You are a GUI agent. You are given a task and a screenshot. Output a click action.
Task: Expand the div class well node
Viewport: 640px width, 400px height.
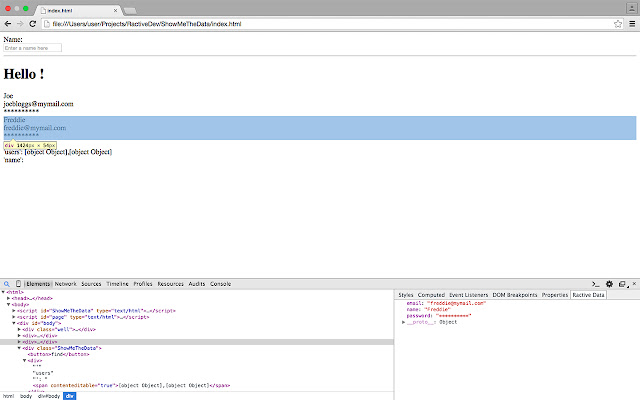[x=19, y=329]
